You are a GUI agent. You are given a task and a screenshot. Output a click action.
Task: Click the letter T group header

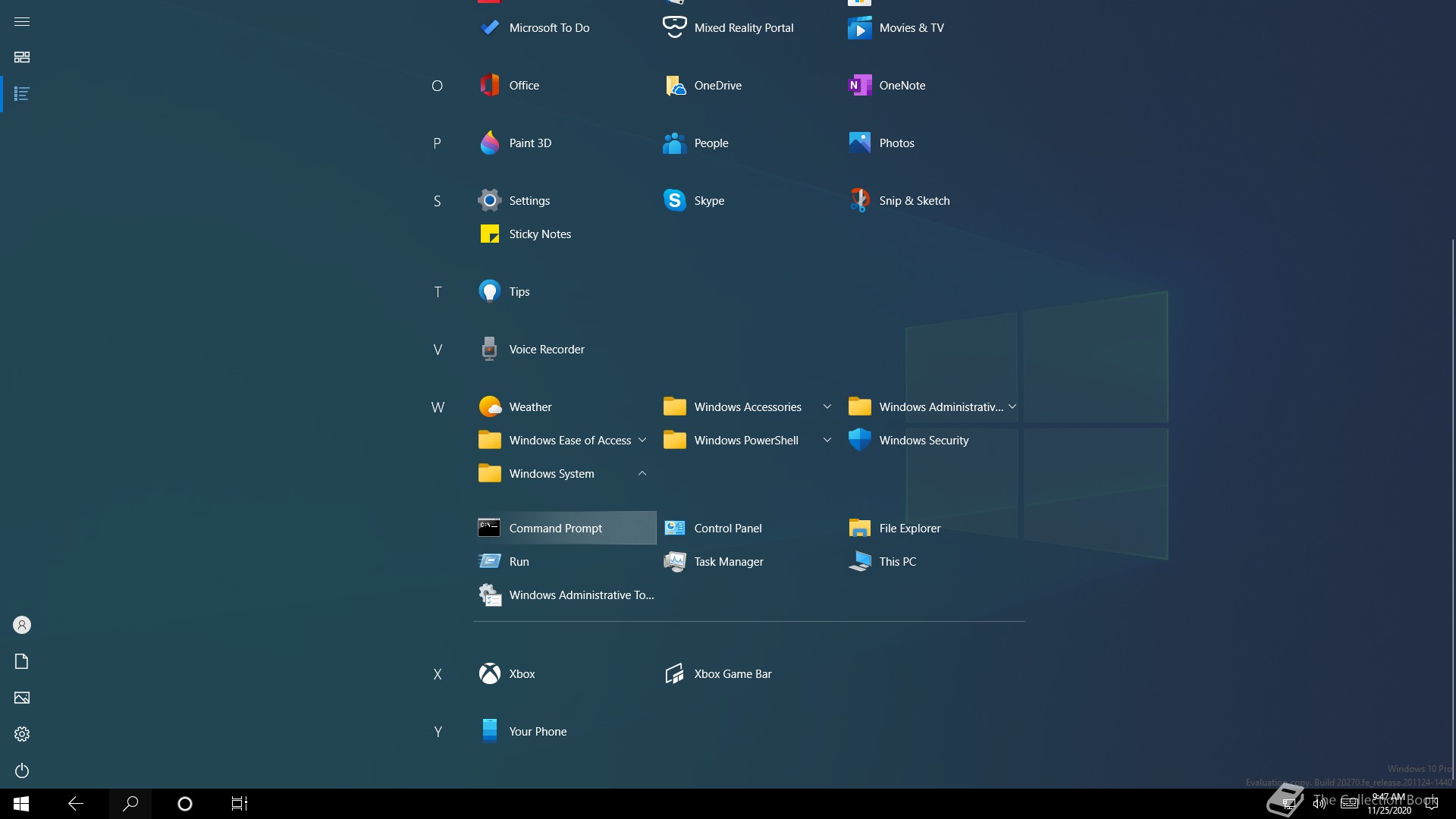(x=438, y=292)
